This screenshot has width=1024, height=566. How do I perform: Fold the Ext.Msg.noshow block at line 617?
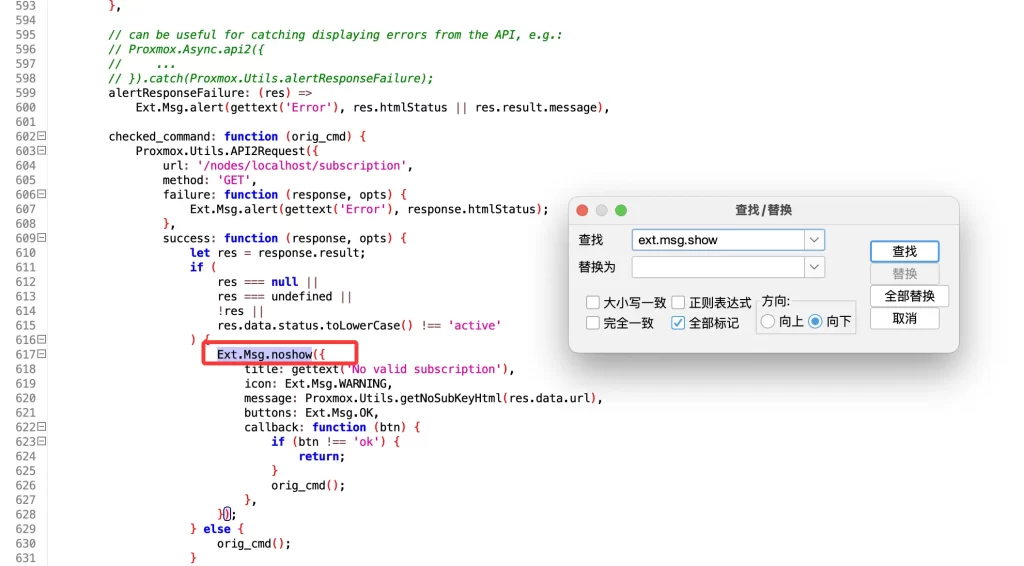(42, 355)
